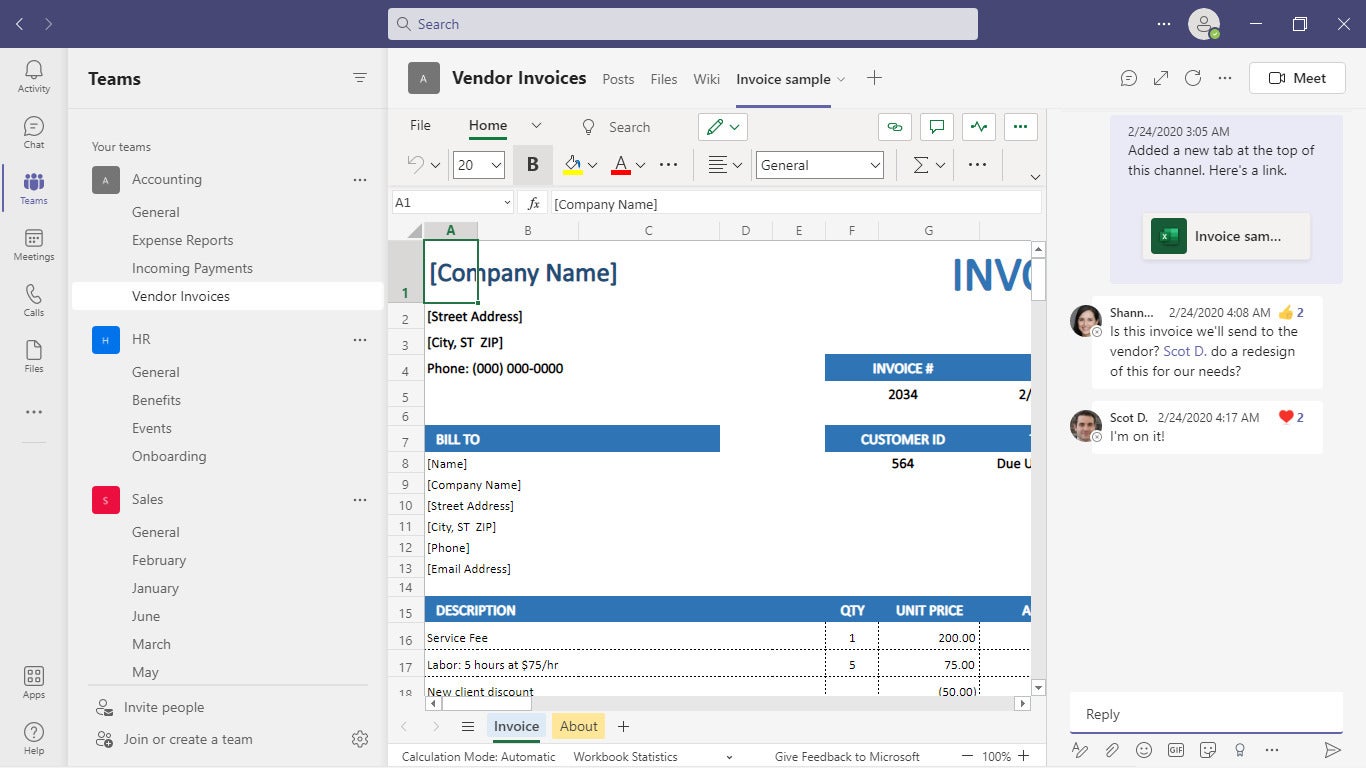Click Excel Undo button
This screenshot has width=1366, height=768.
click(416, 165)
